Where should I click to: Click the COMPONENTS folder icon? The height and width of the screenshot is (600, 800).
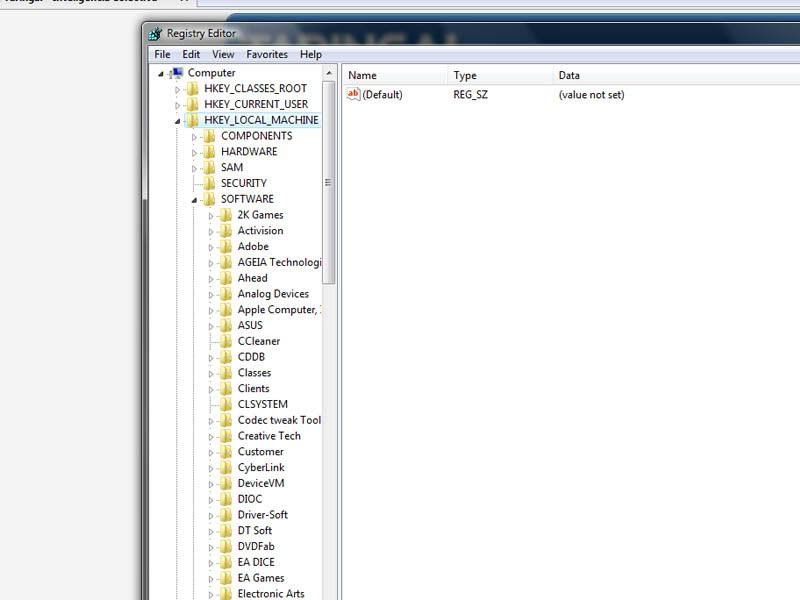(209, 136)
